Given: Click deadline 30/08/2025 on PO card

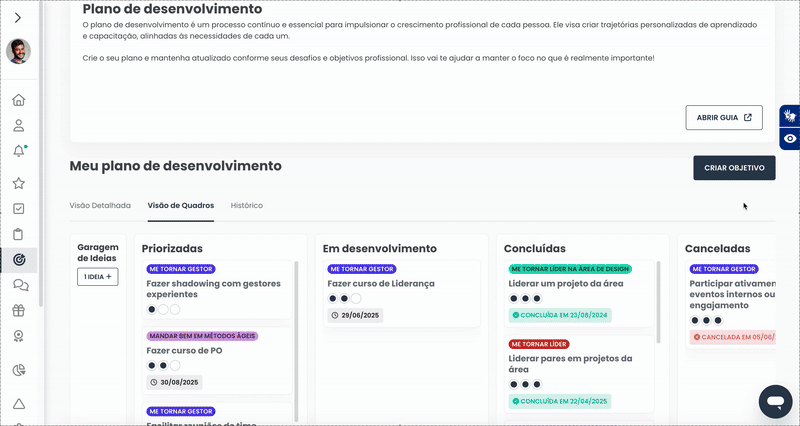Looking at the screenshot, I should click(x=174, y=382).
